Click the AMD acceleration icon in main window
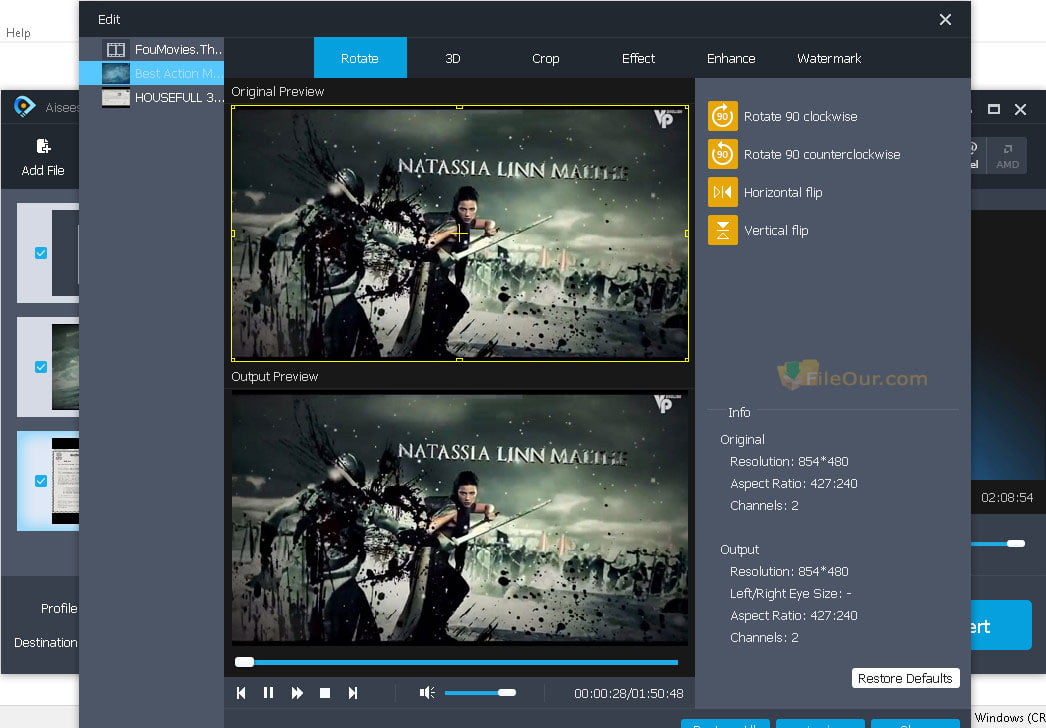 [x=1007, y=156]
